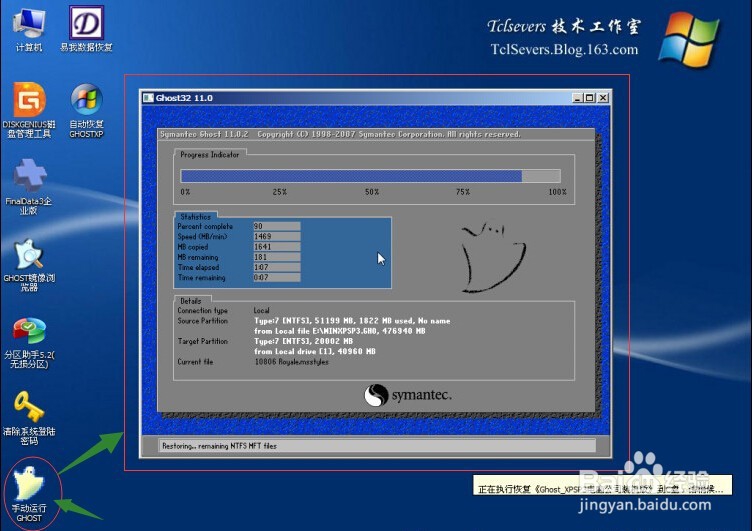Image resolution: width=754 pixels, height=531 pixels.
Task: Launch GHOST镜像浏览器 shortcut
Action: click(x=29, y=265)
